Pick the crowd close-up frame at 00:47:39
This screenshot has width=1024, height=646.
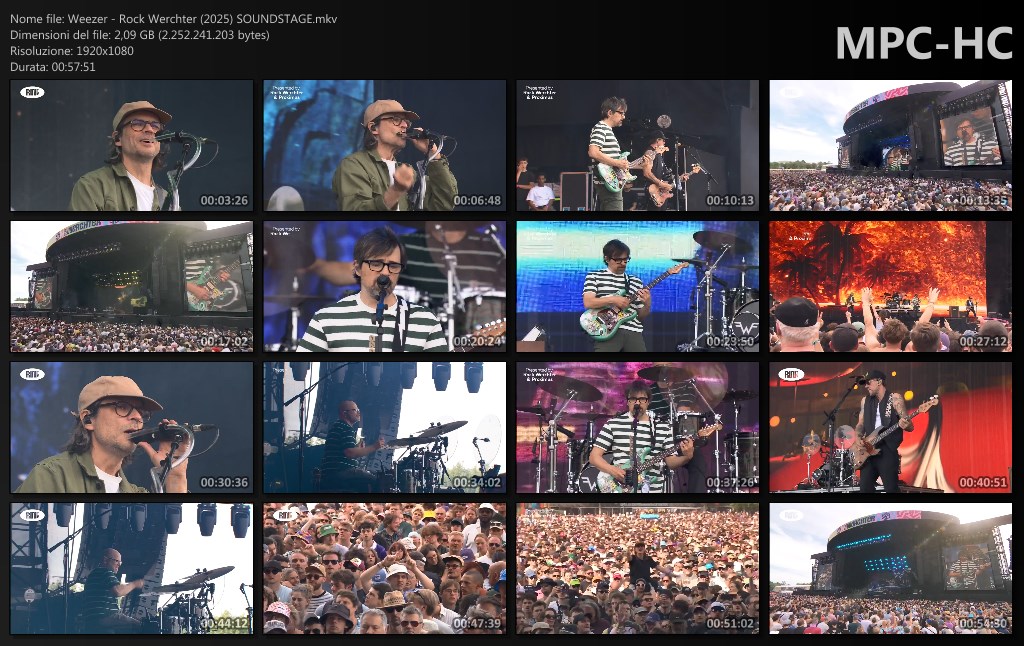[384, 569]
